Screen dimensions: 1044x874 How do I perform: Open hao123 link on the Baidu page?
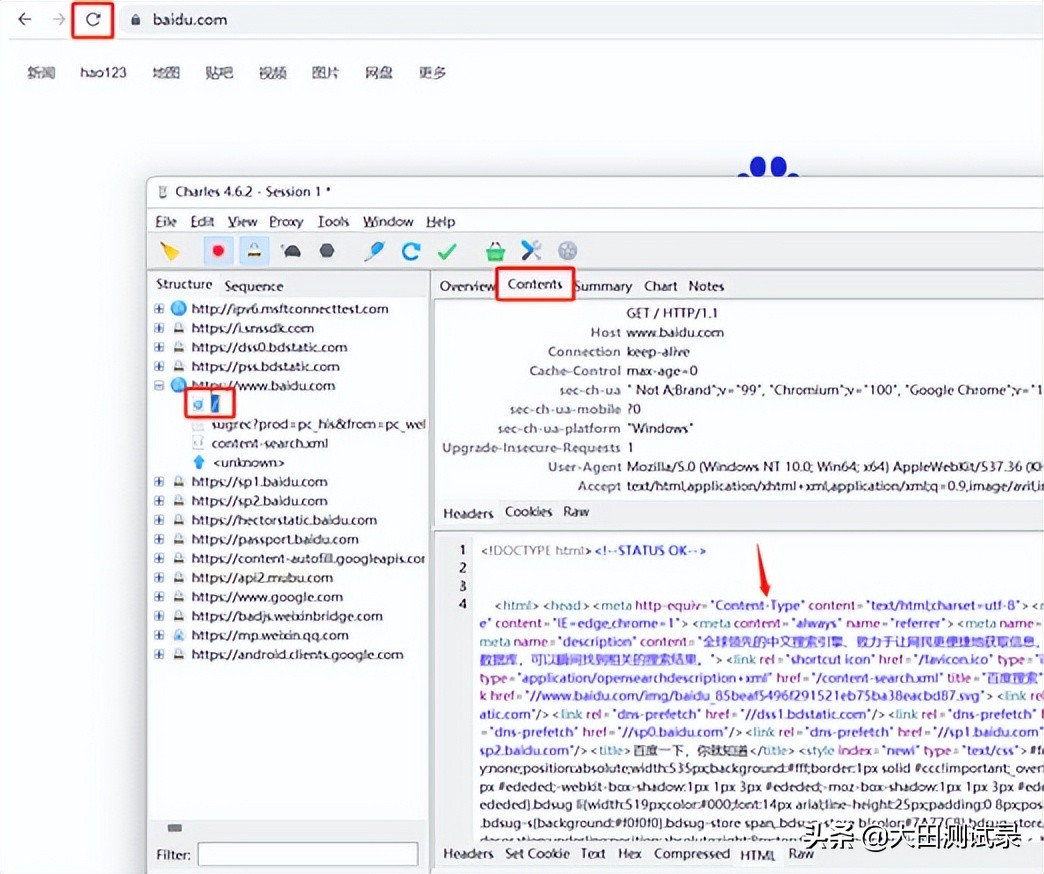pyautogui.click(x=103, y=72)
